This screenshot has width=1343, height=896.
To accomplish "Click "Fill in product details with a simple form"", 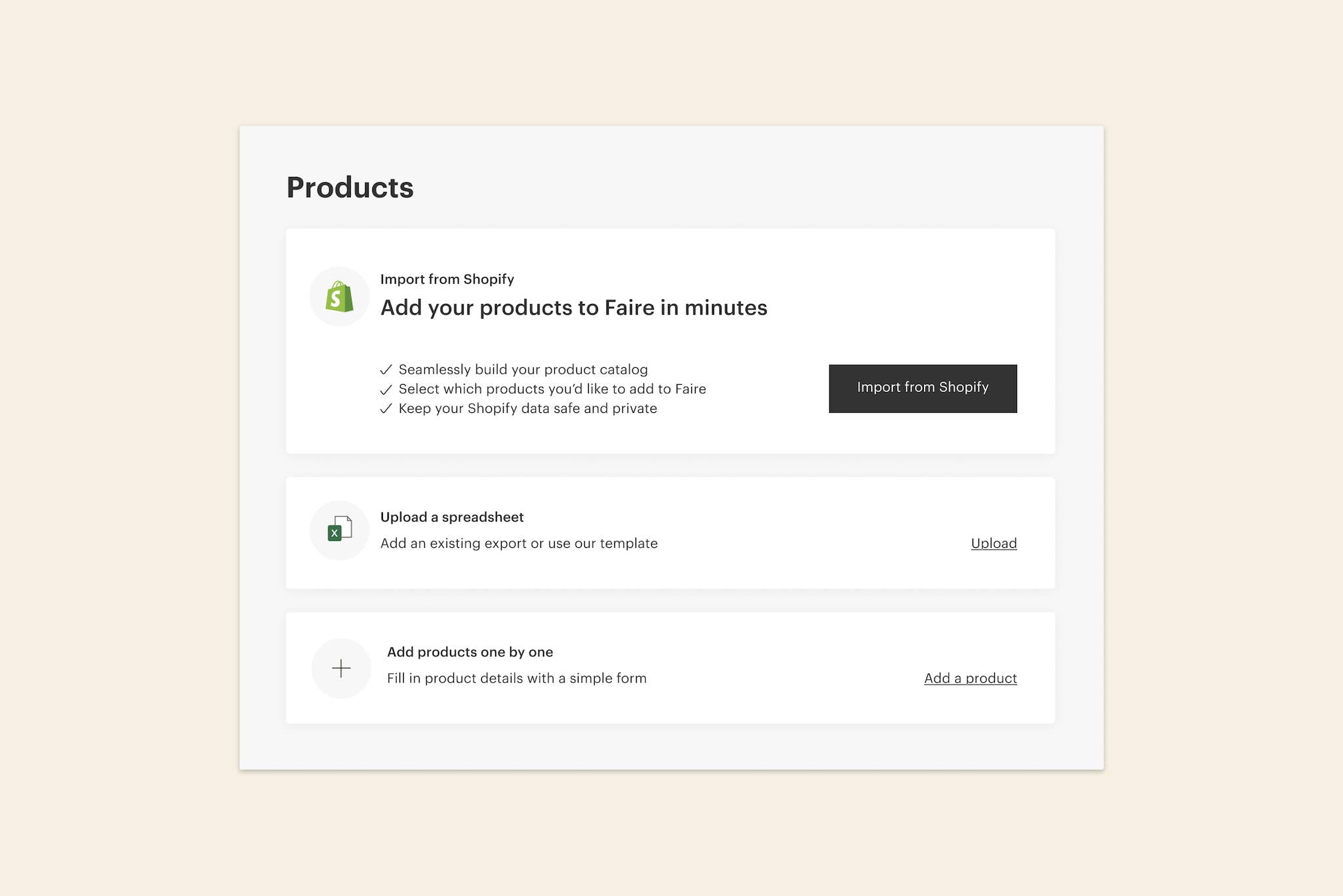I will [x=516, y=678].
